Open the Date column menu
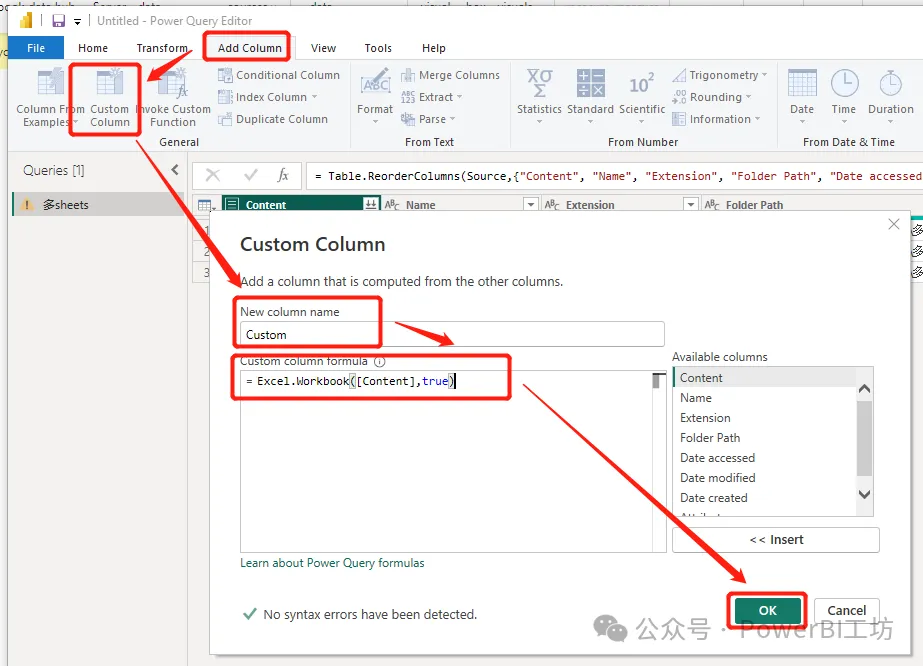The image size is (923, 666). (x=802, y=97)
